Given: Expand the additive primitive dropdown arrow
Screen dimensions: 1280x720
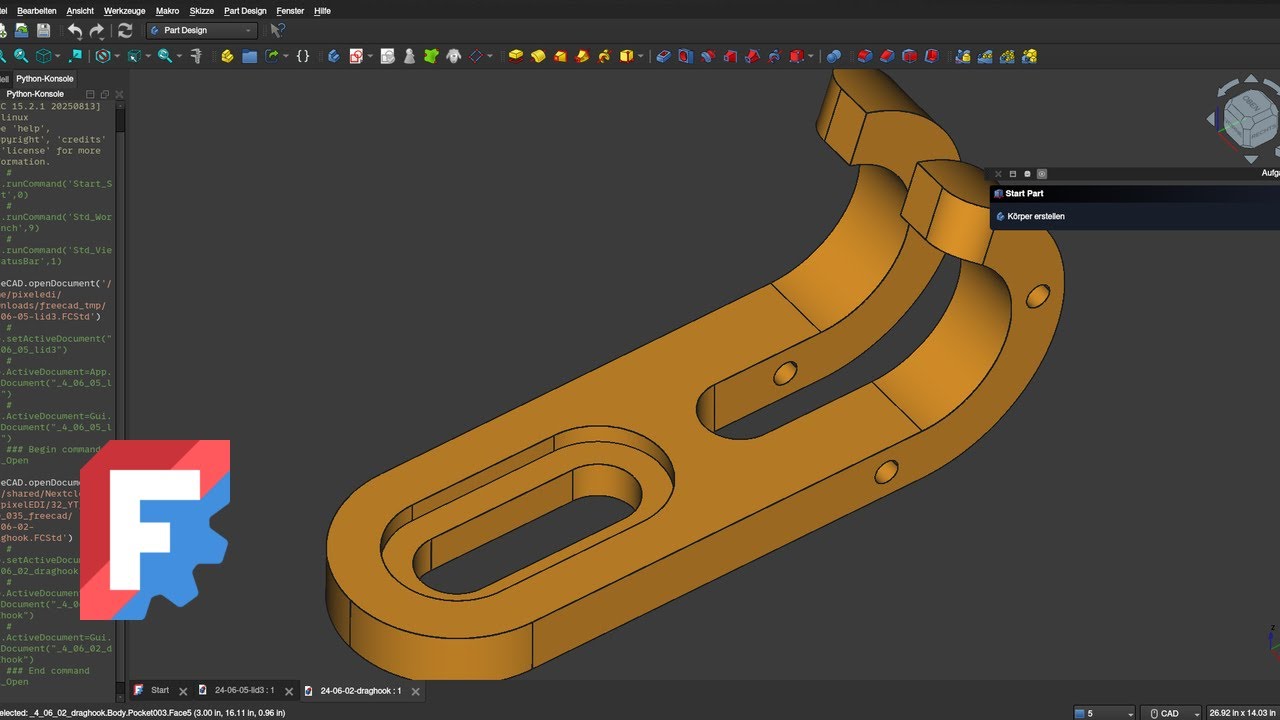Looking at the screenshot, I should click(x=640, y=57).
